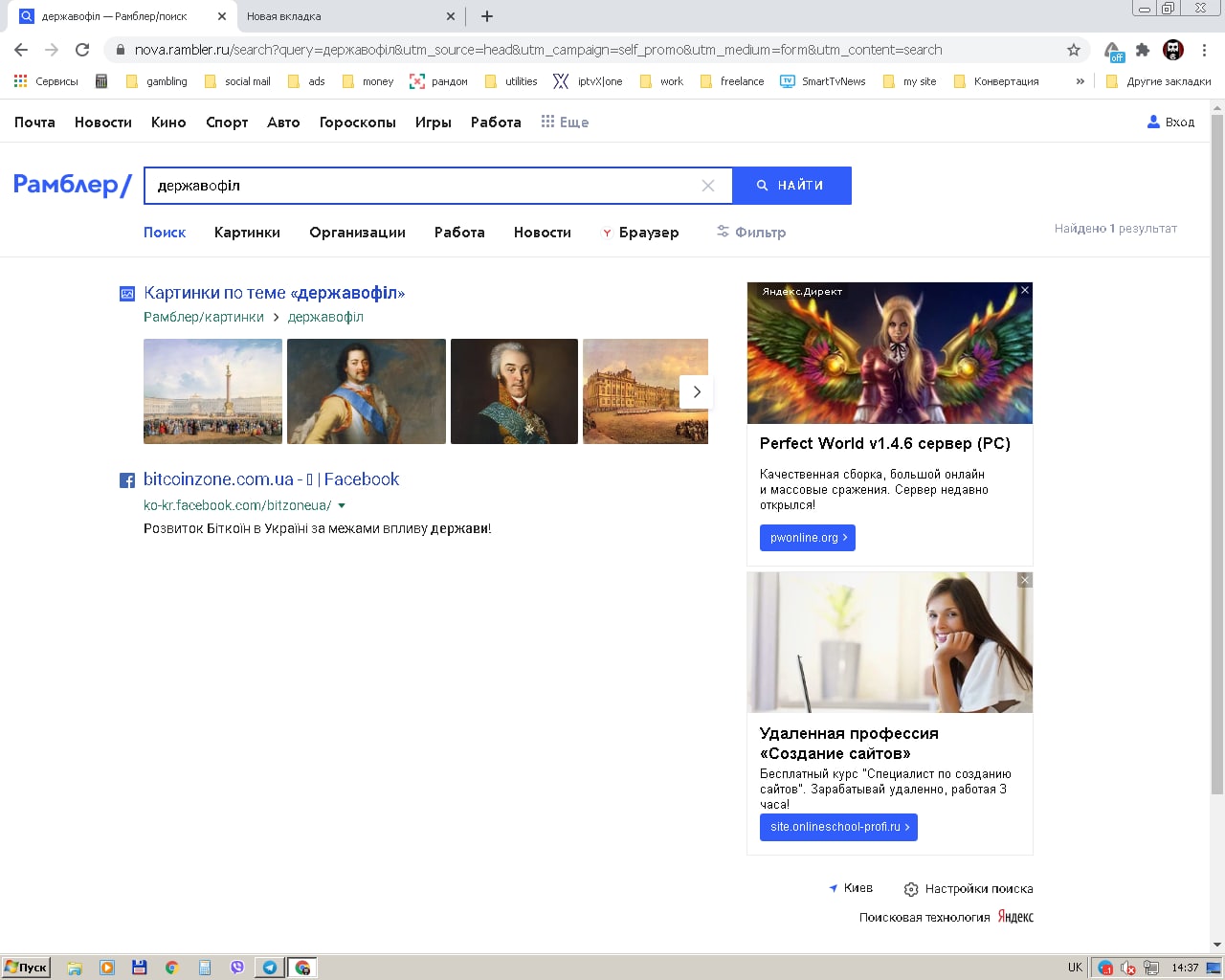
Task: Expand hidden bookmarks with the double chevron
Action: click(1080, 81)
